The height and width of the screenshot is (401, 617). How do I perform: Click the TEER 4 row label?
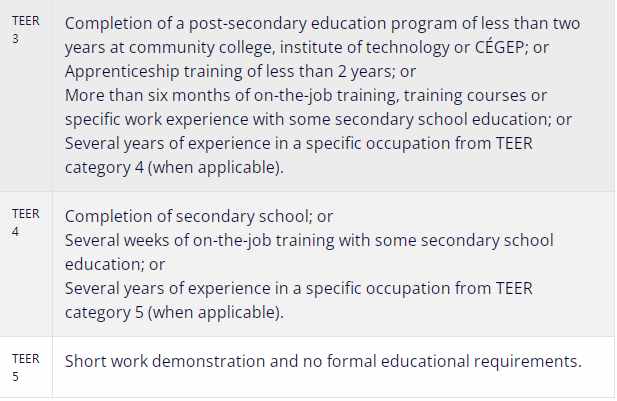(26, 222)
